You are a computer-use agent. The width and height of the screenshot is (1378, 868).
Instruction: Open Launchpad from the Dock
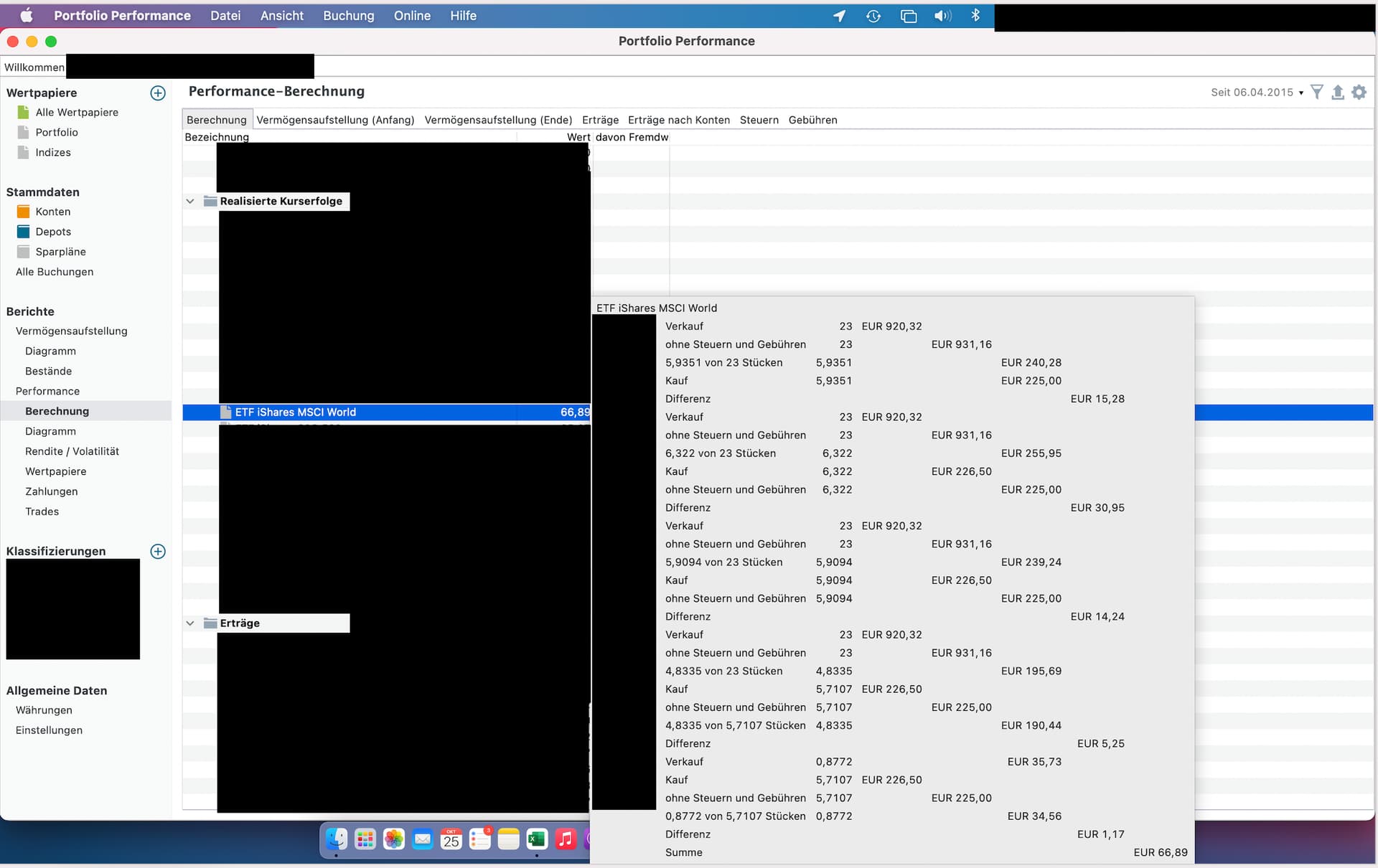[365, 839]
